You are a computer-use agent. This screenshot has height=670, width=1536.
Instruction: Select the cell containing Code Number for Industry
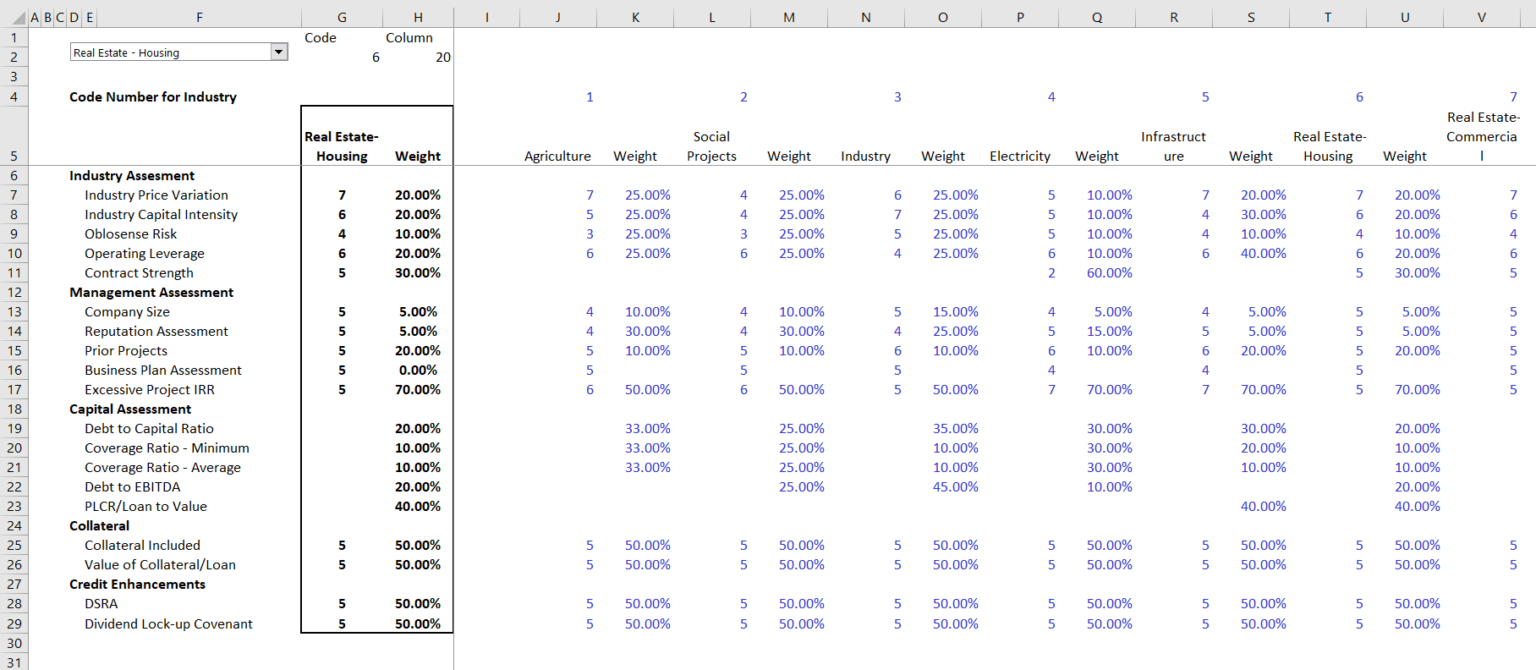click(150, 96)
